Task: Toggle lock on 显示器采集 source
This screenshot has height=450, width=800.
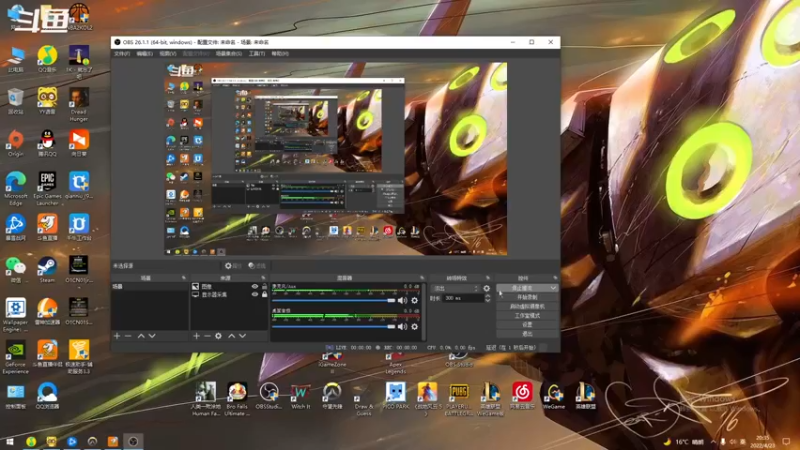Action: [264, 294]
